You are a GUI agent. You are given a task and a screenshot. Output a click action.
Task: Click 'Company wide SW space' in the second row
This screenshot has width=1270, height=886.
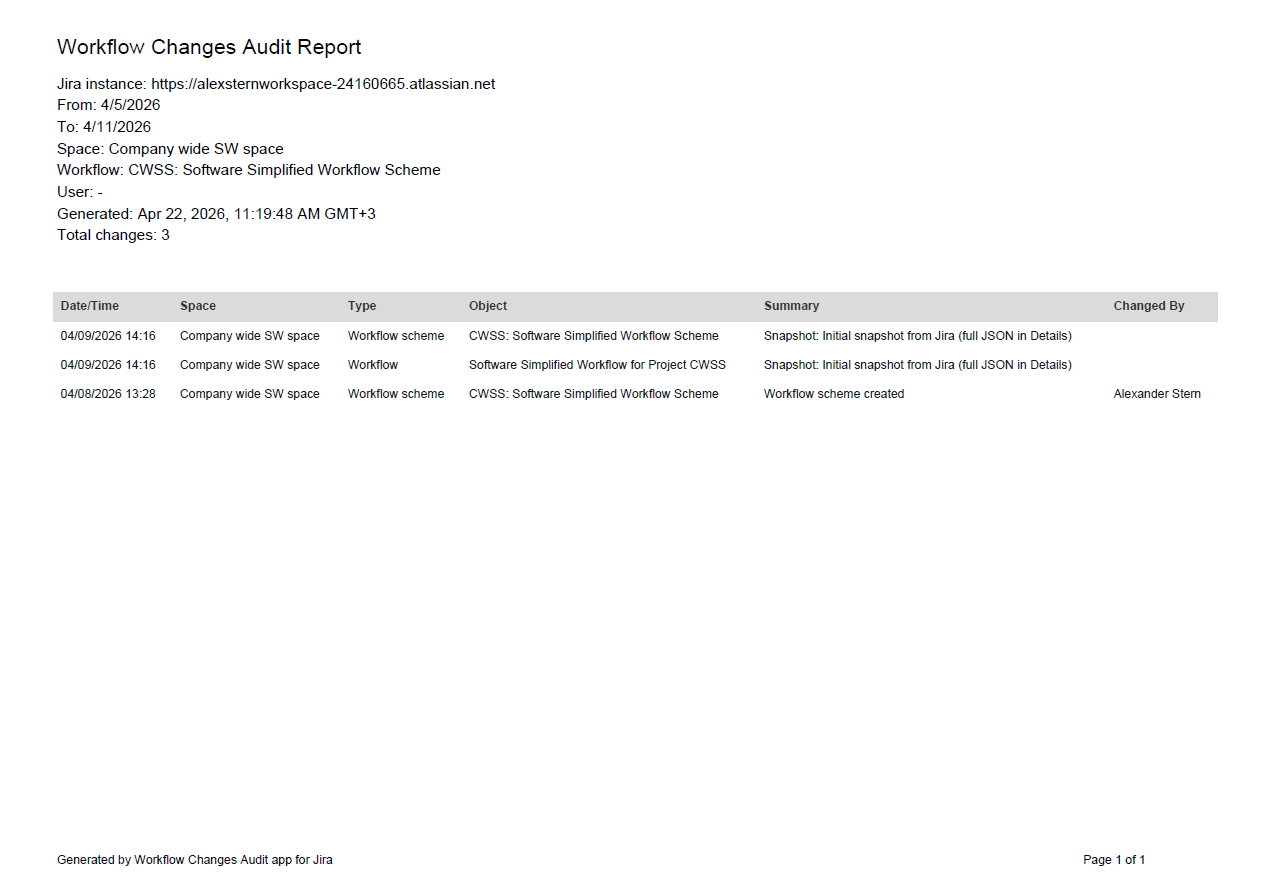pos(249,365)
